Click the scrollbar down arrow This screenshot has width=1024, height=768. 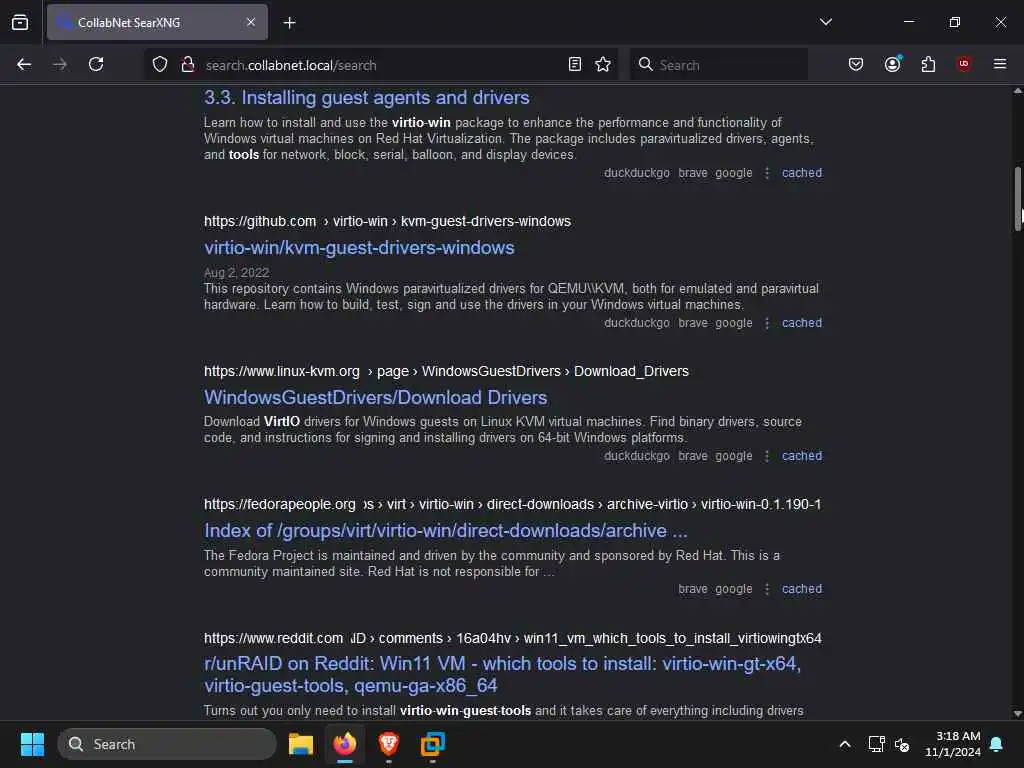[1017, 714]
